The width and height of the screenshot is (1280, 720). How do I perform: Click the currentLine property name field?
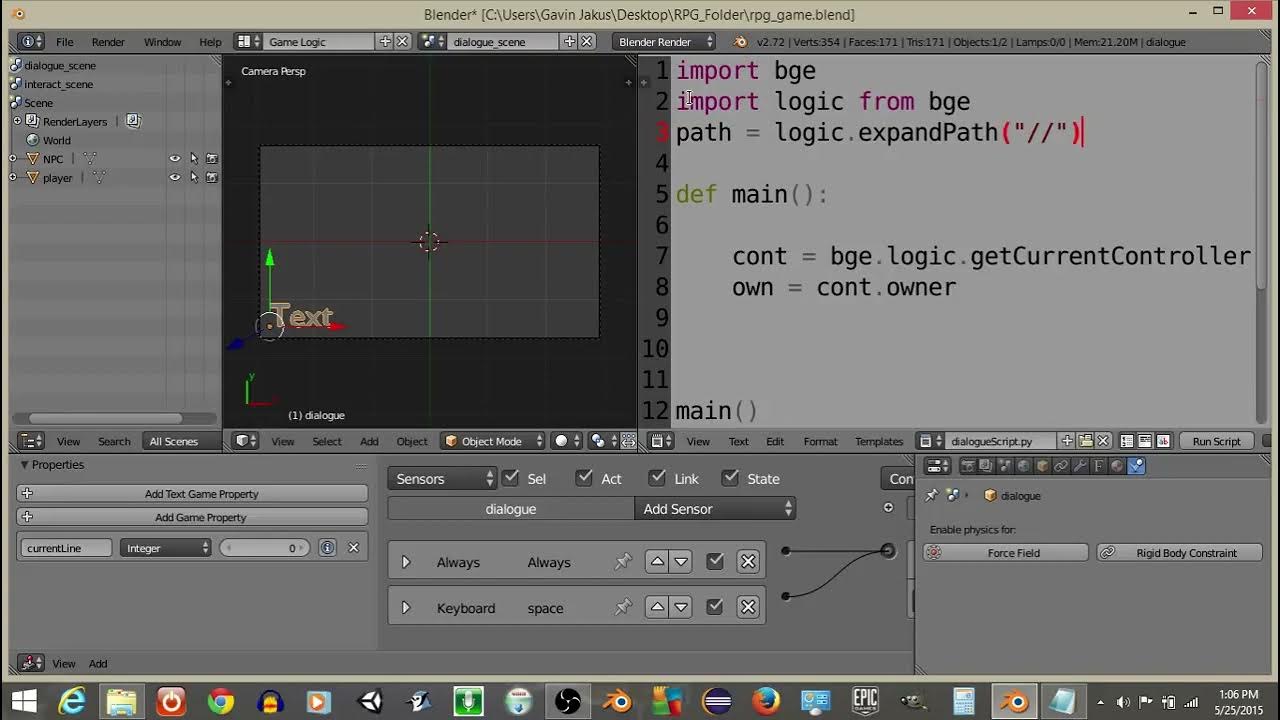click(66, 548)
